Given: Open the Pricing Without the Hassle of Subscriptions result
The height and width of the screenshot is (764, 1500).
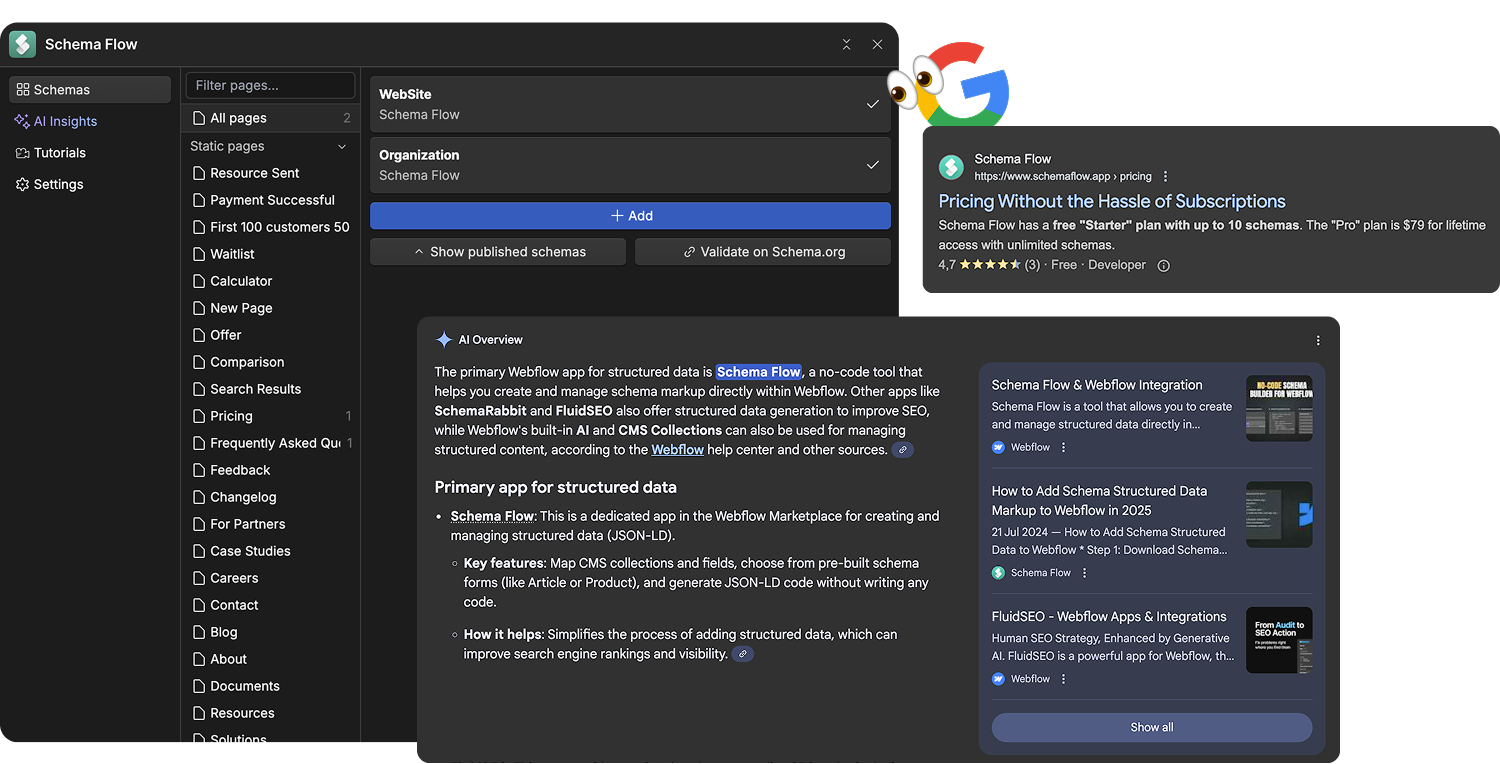Looking at the screenshot, I should (x=1112, y=201).
